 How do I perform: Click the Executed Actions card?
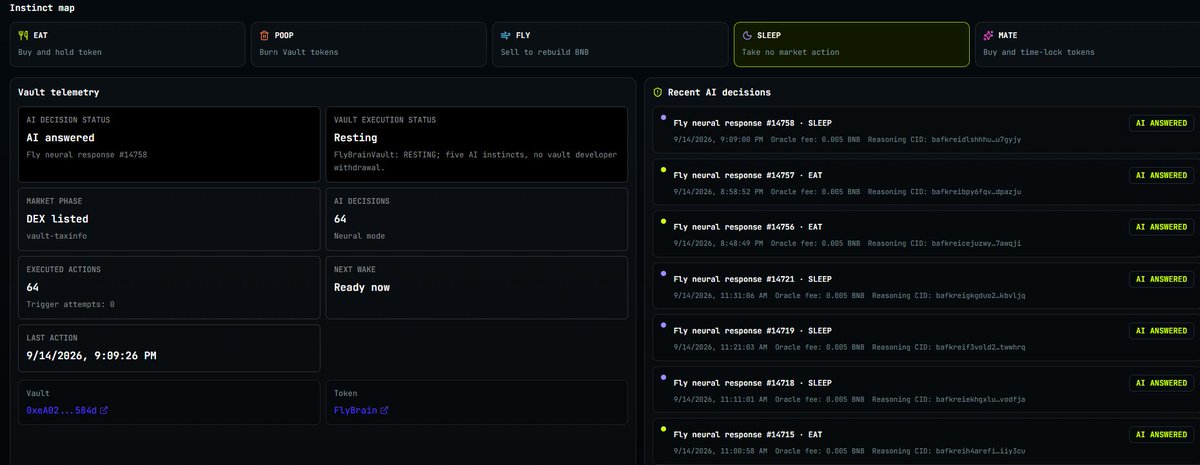[169, 287]
